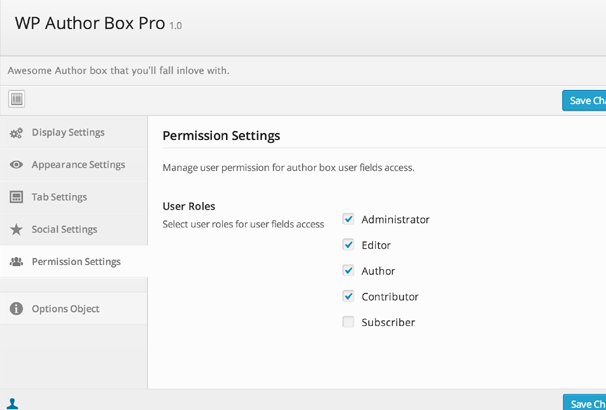
Task: Click the gears icon beside Display Settings
Action: (16, 133)
